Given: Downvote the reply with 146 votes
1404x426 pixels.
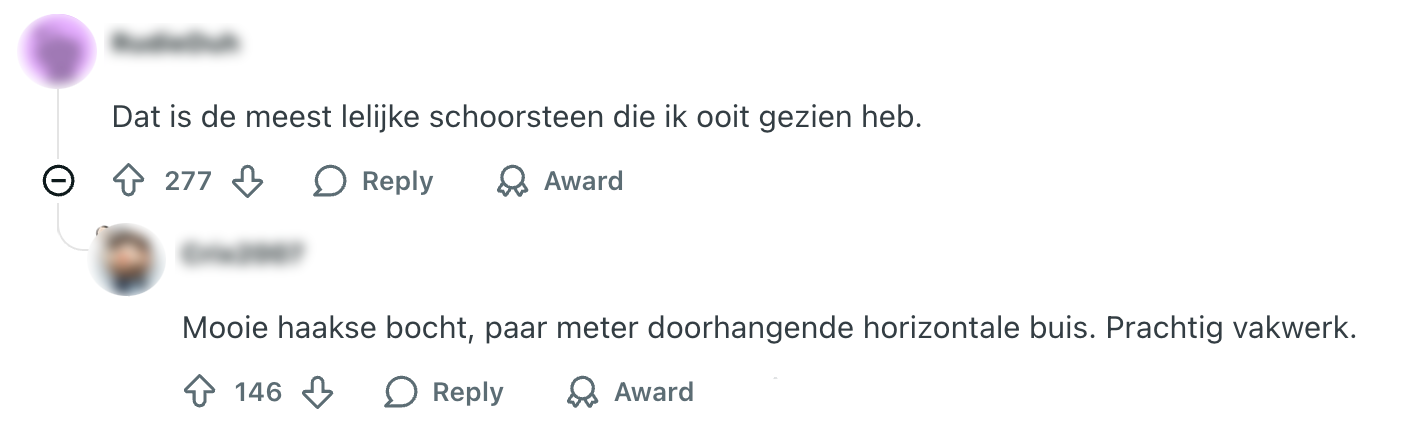Looking at the screenshot, I should (317, 392).
